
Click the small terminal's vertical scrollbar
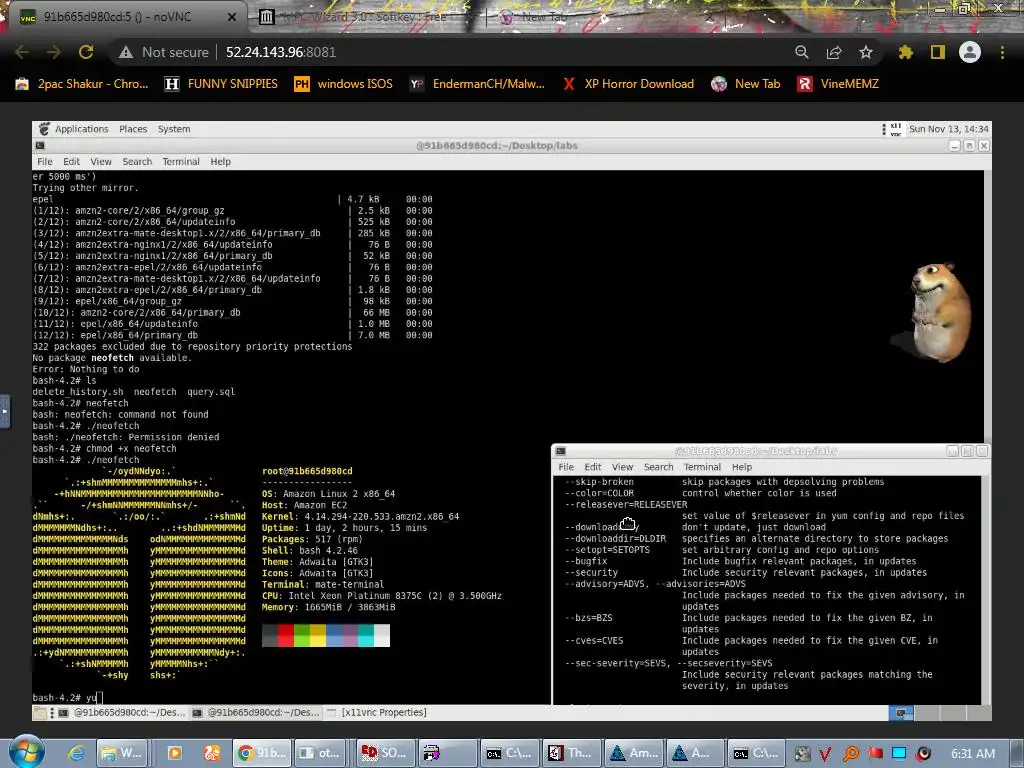(x=985, y=590)
